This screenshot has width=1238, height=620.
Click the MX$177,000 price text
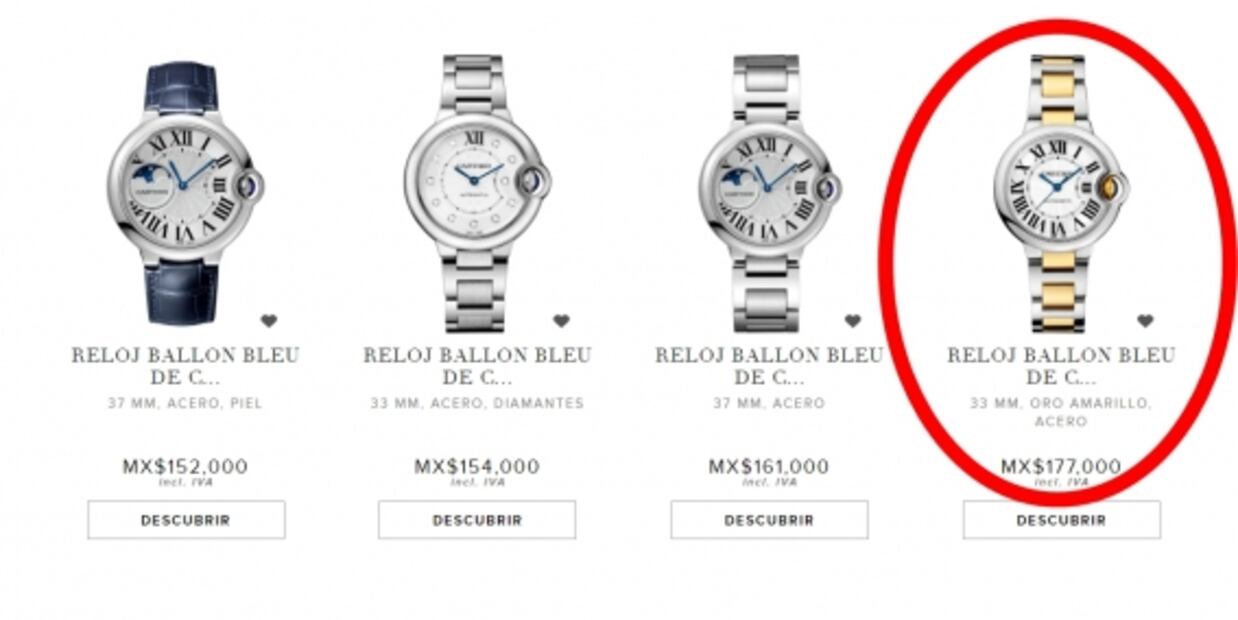click(x=1061, y=467)
